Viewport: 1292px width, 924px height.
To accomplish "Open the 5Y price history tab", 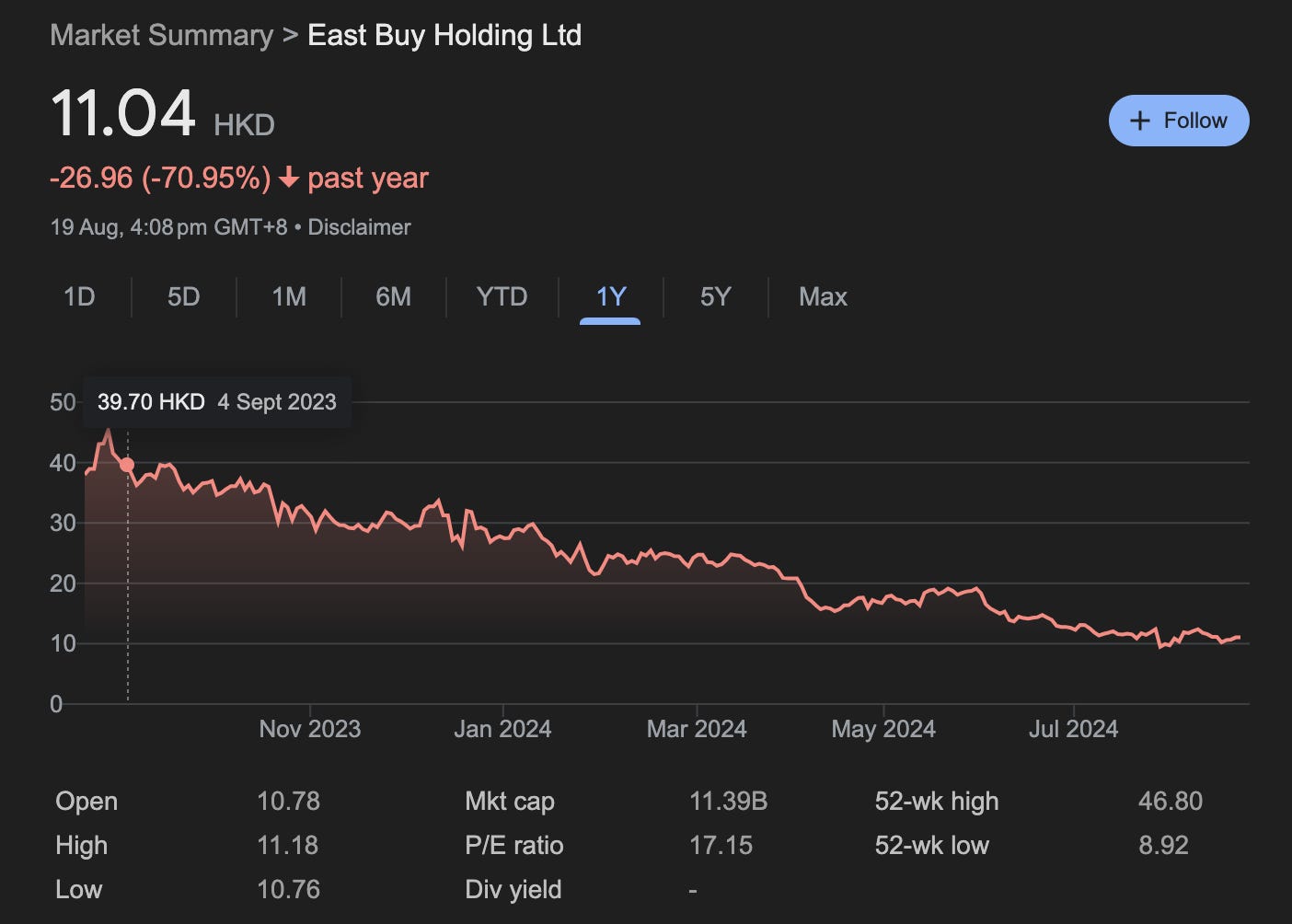I will pyautogui.click(x=715, y=296).
